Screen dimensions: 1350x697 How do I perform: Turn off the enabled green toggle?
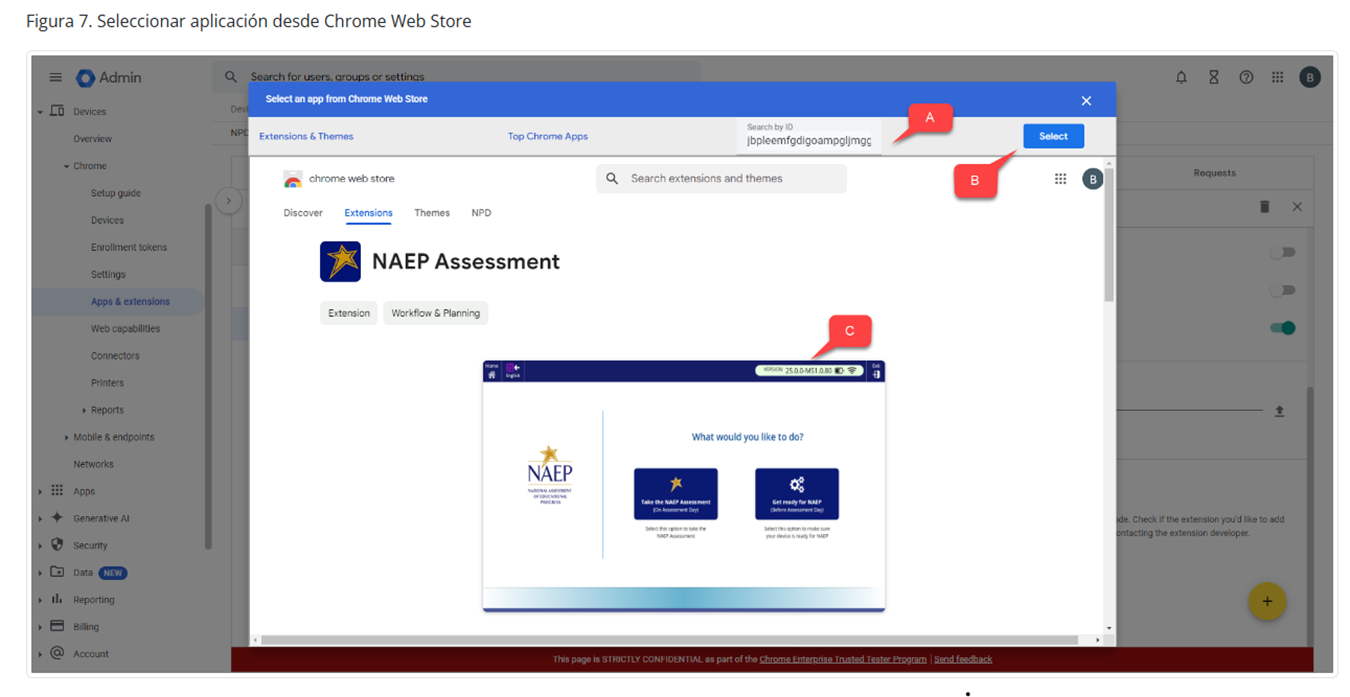click(x=1283, y=328)
